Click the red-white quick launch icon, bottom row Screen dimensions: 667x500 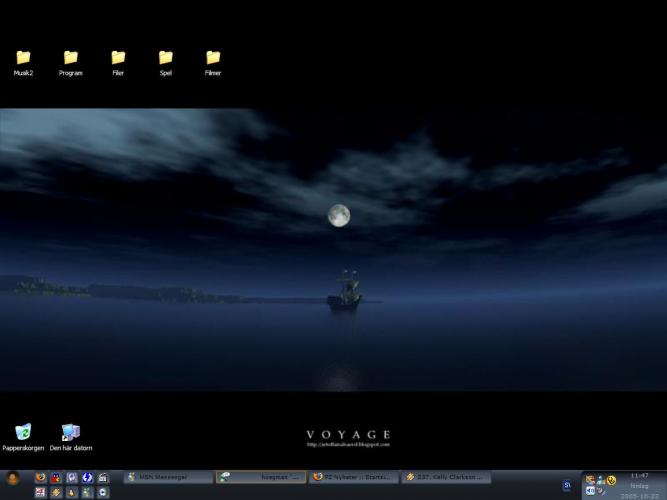[x=40, y=492]
